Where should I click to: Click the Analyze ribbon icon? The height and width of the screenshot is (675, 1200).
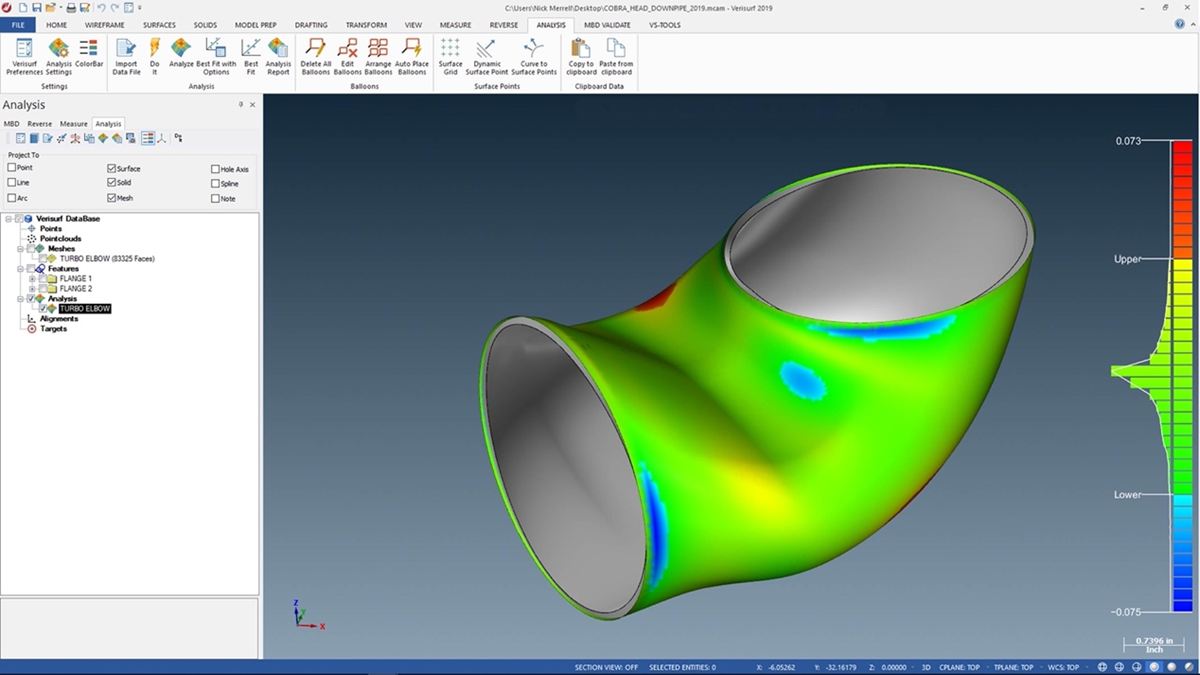[x=181, y=49]
